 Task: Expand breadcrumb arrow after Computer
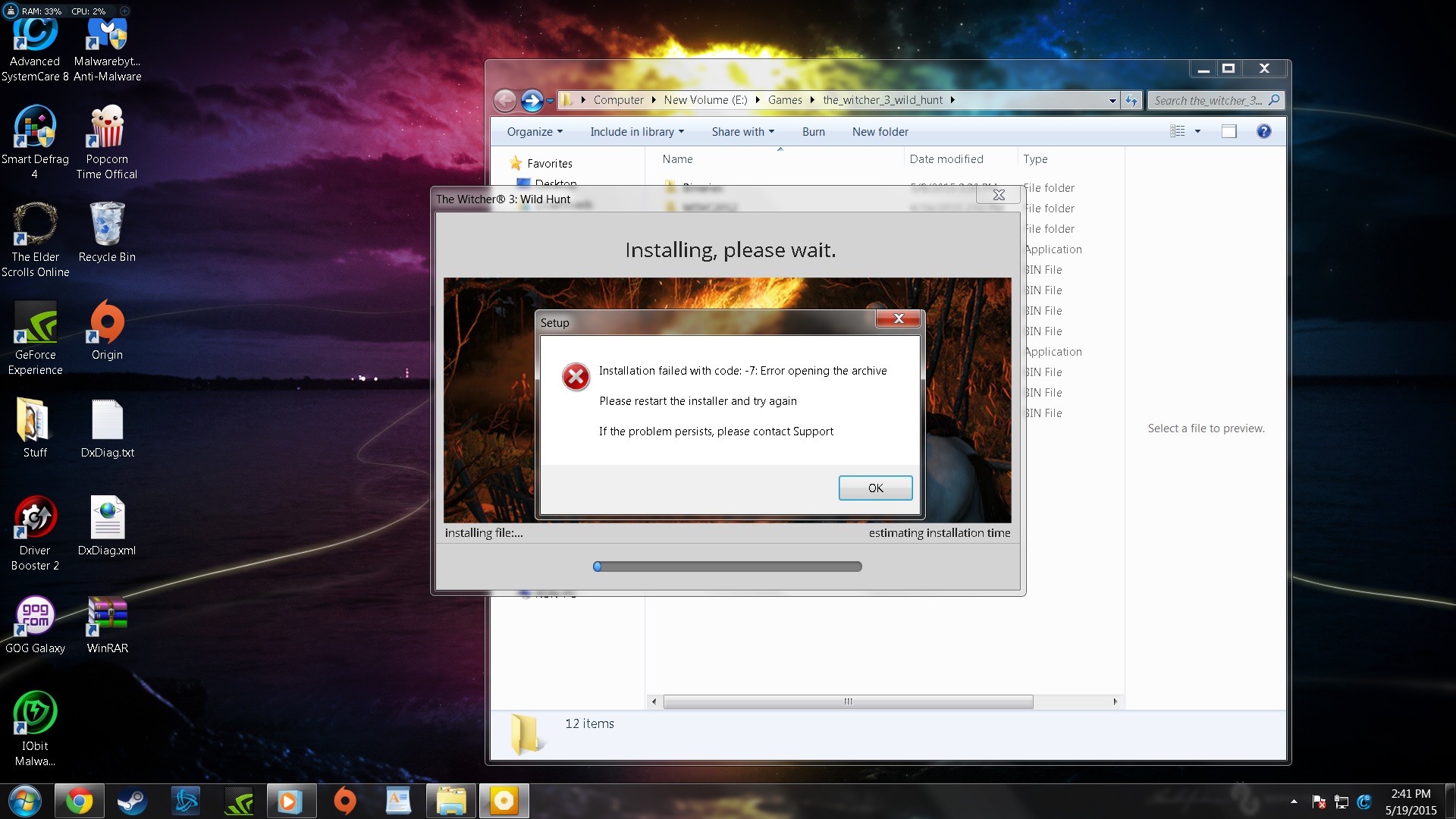coord(653,100)
